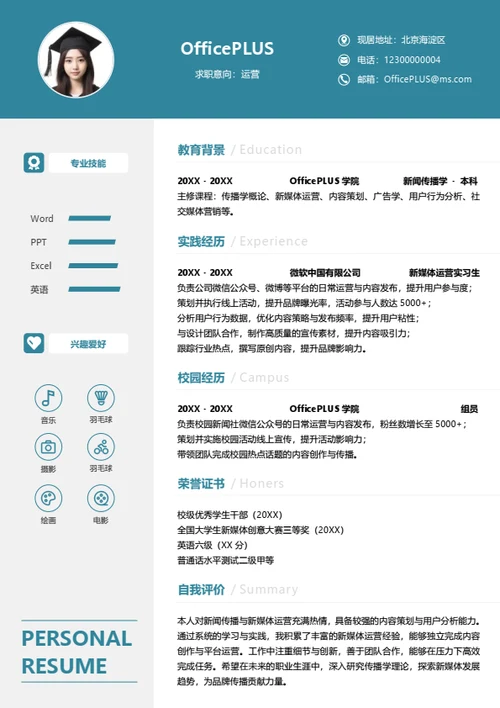The width and height of the screenshot is (500, 708).
Task: Click the 分析用户行为数据 duty line
Action: (298, 318)
